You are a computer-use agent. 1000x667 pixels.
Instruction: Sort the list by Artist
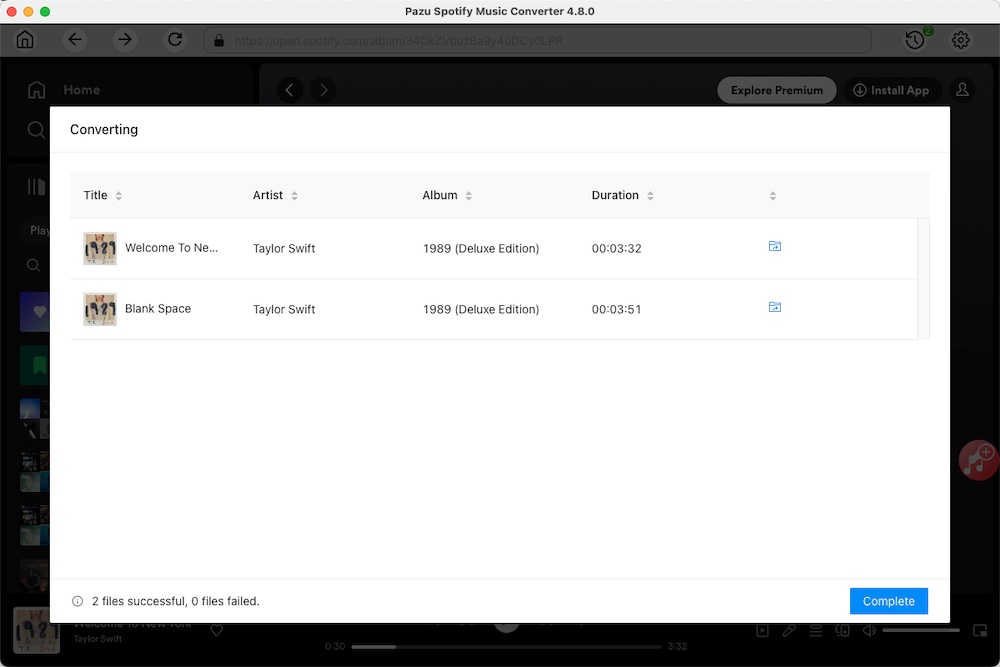(294, 196)
